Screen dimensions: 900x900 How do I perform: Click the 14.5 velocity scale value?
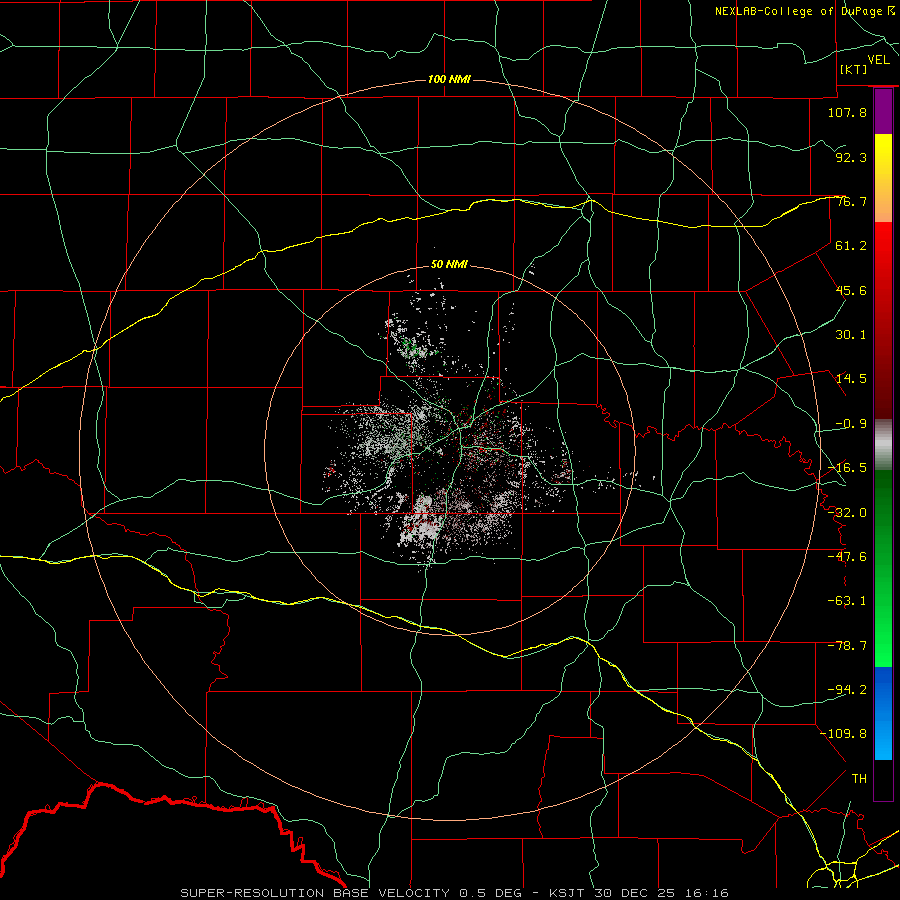click(x=851, y=379)
